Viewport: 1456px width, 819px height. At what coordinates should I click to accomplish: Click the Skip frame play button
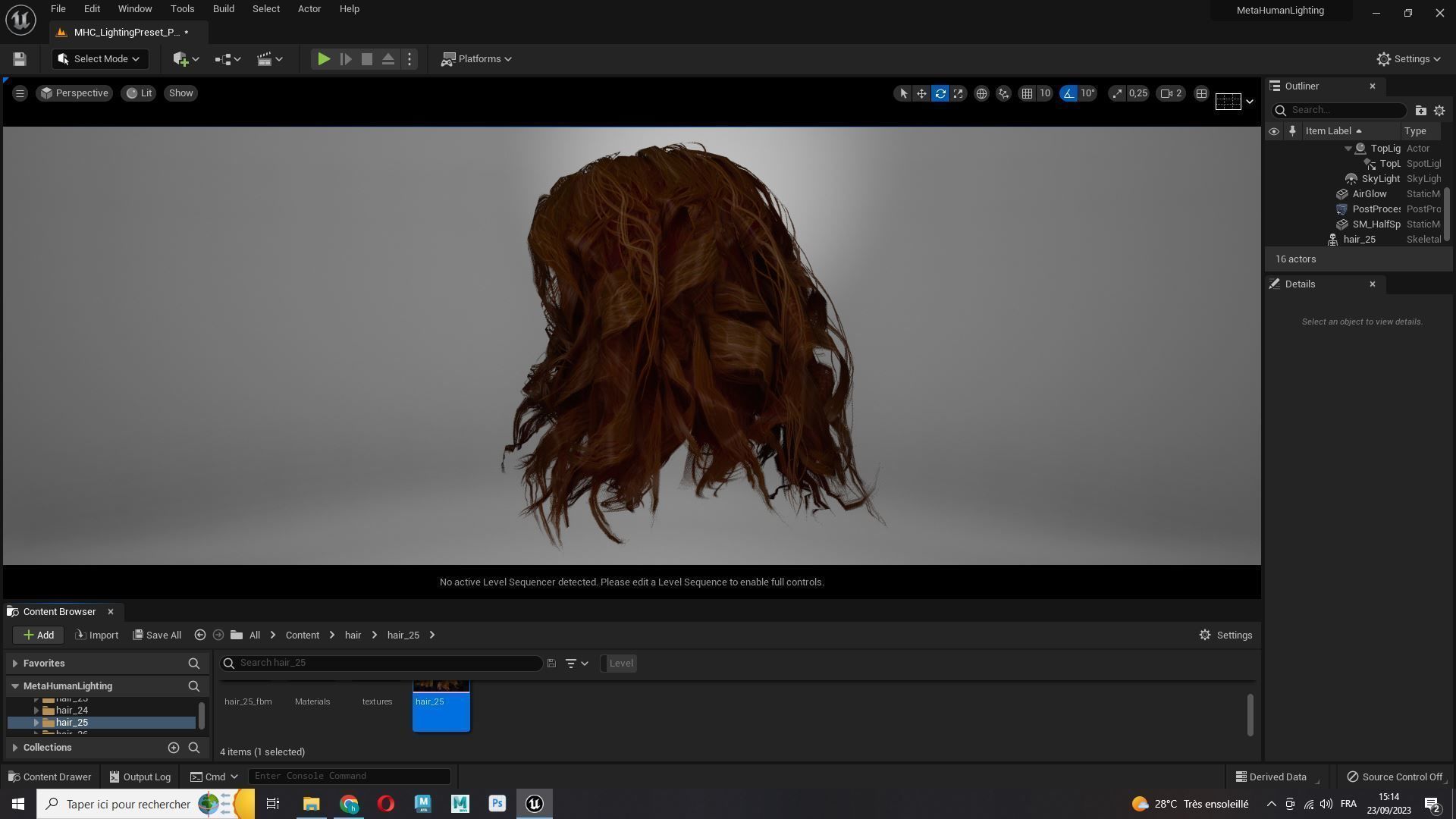coord(346,59)
